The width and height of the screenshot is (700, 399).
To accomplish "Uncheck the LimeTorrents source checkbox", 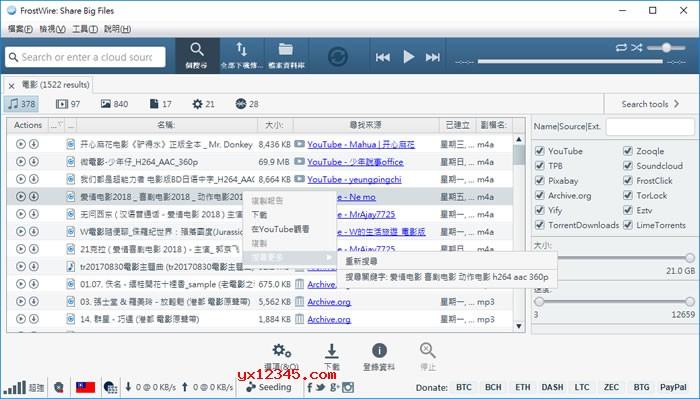I will pos(628,224).
